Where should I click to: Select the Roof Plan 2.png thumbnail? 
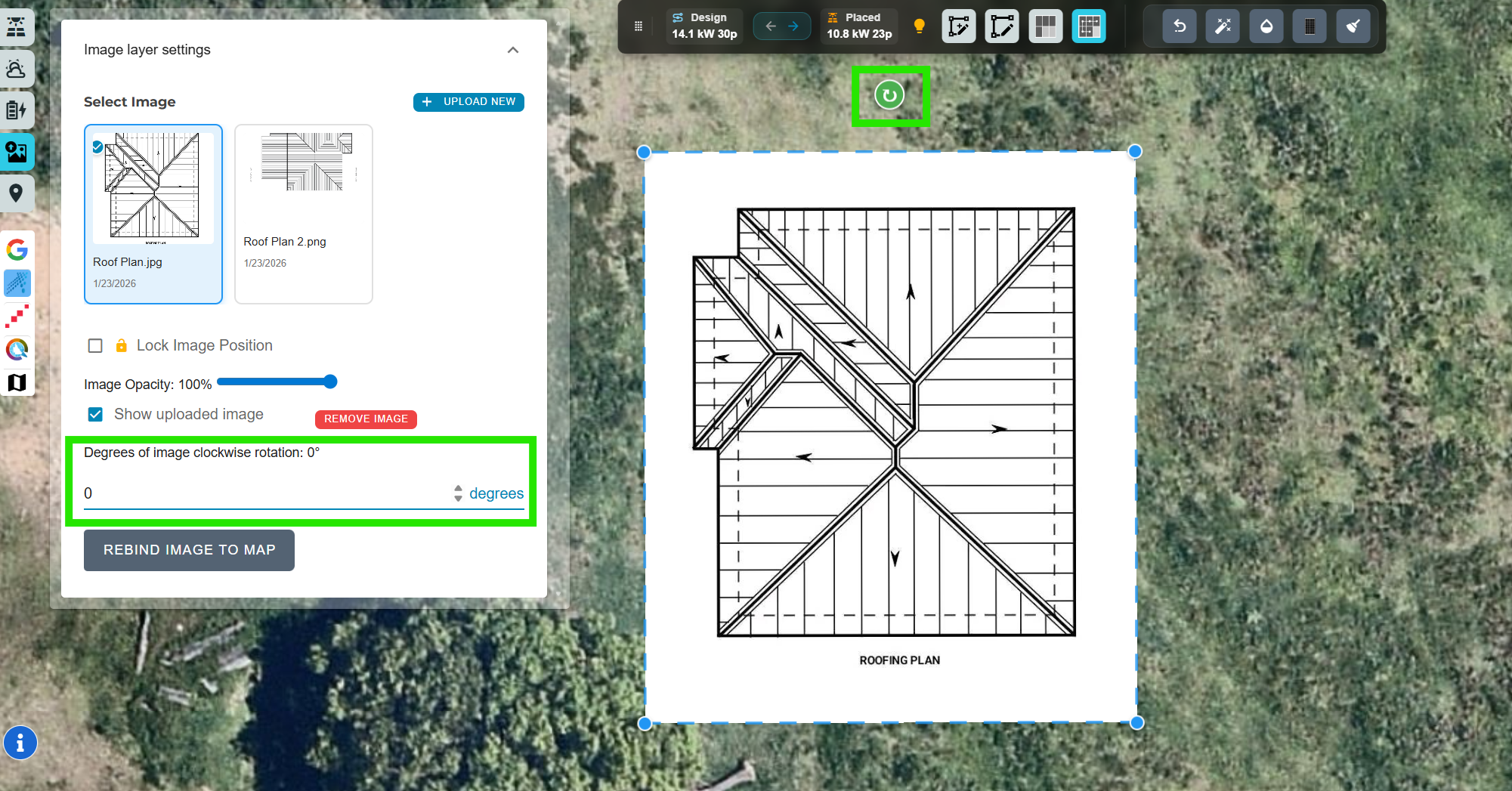coord(304,214)
